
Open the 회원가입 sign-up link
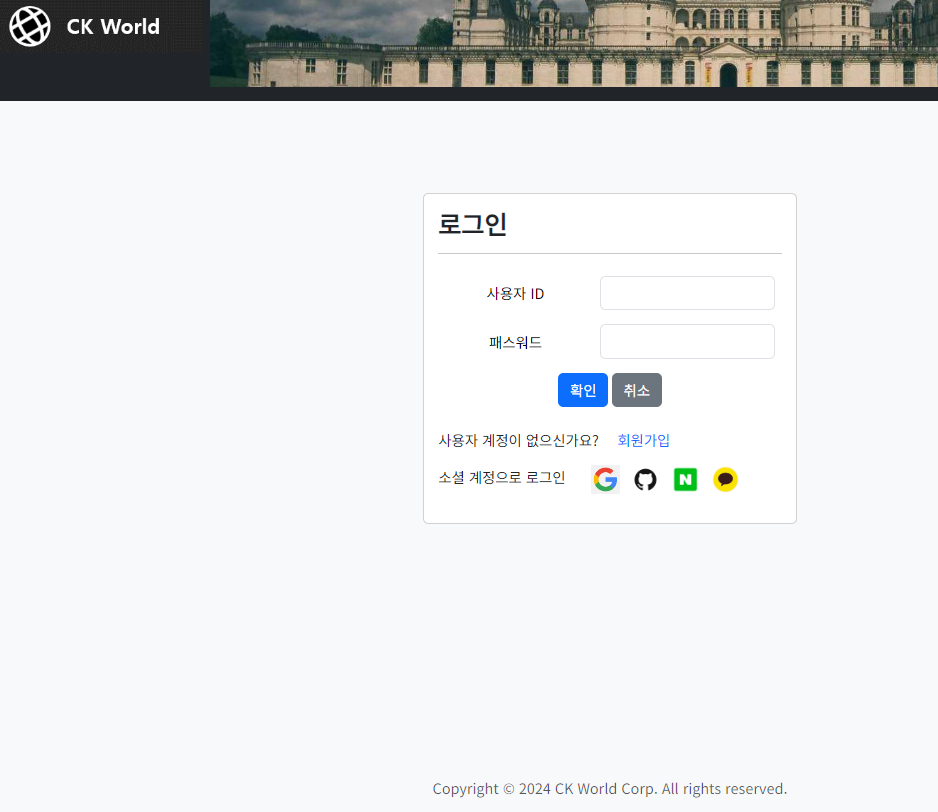(644, 440)
